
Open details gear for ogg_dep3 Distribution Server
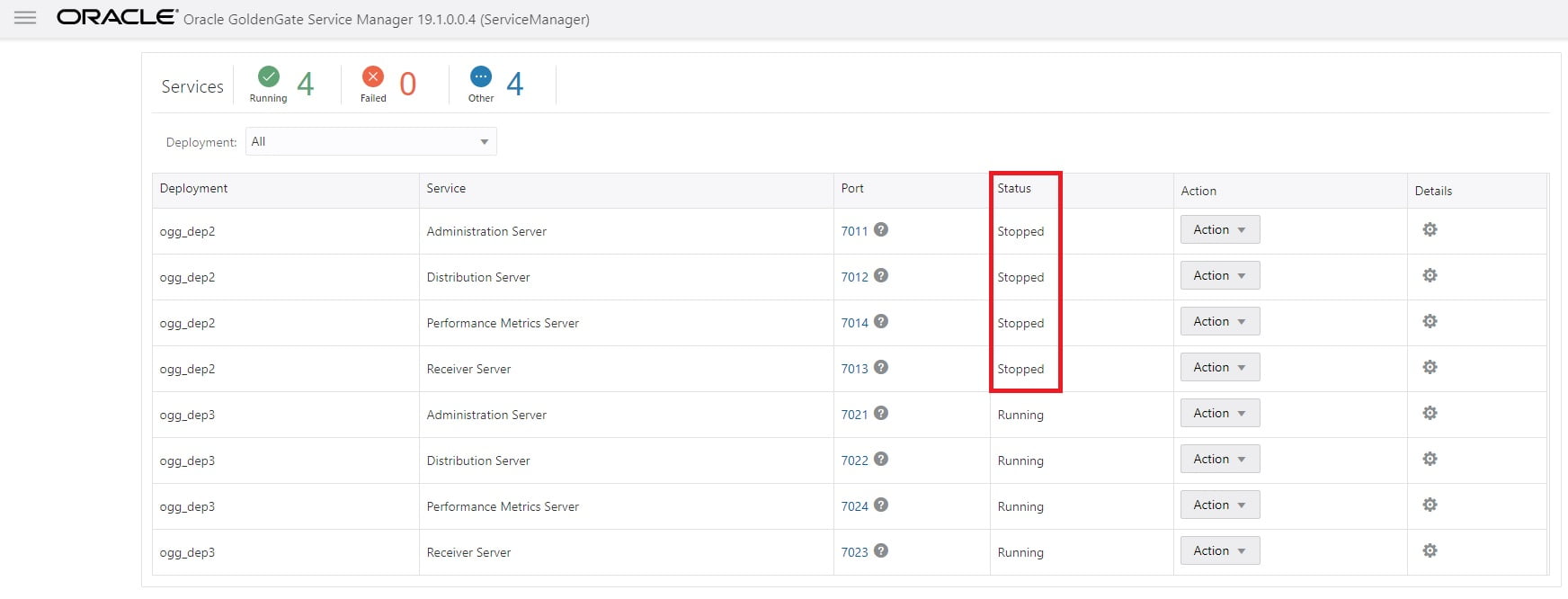pos(1430,459)
